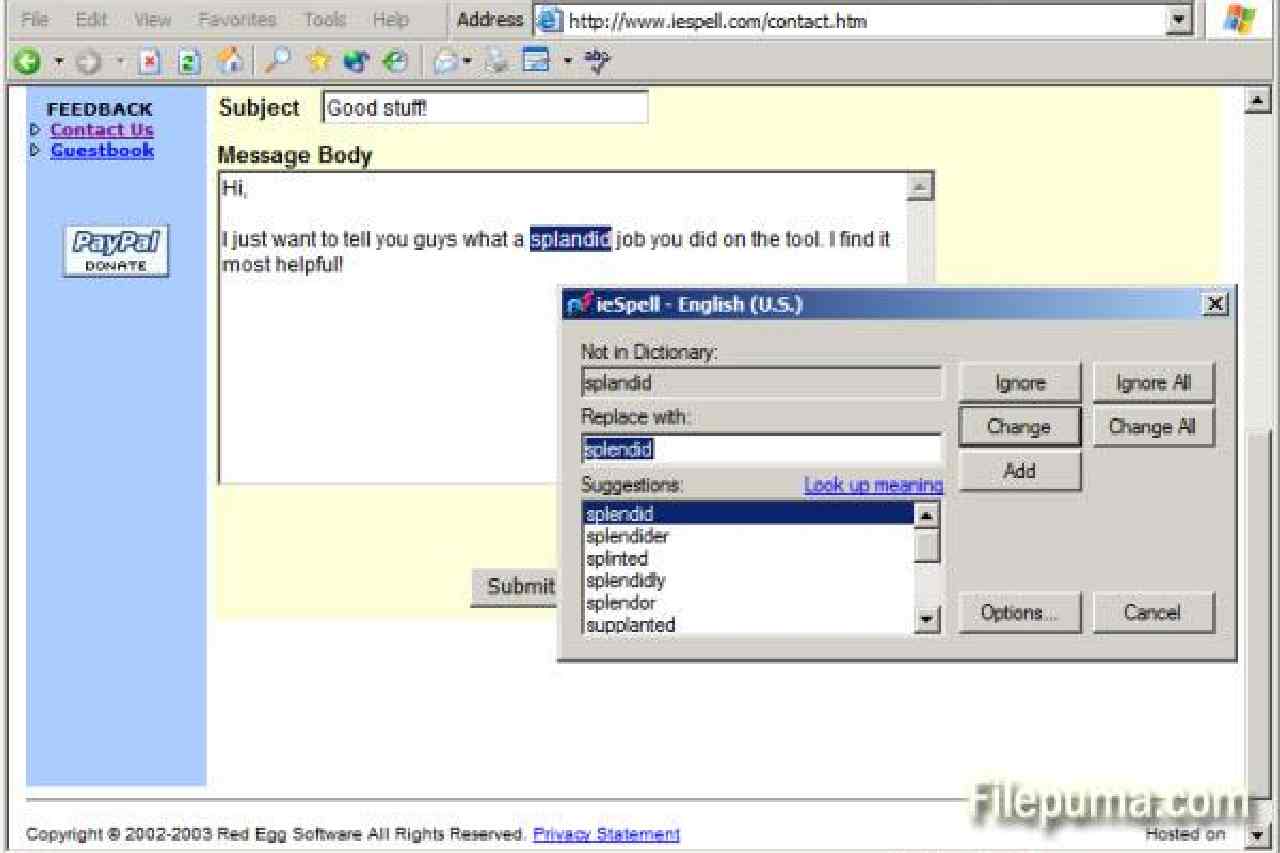Screen dimensions: 1280x853
Task: Click the page scrollbar up arrow
Action: [1257, 101]
